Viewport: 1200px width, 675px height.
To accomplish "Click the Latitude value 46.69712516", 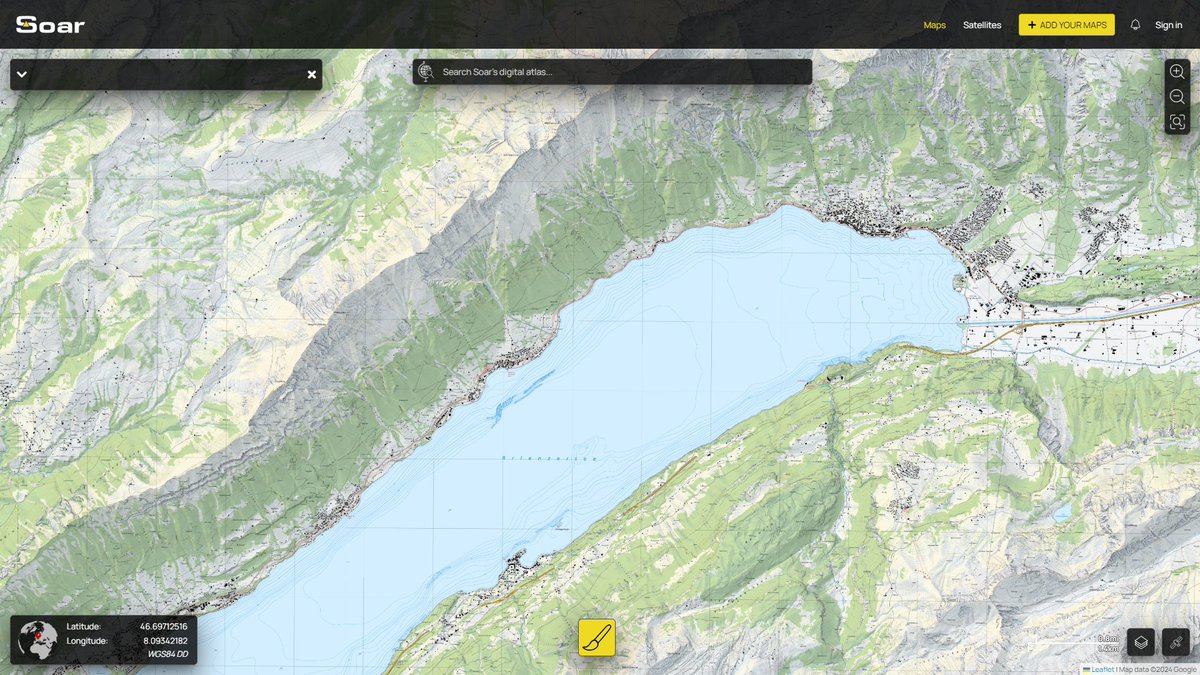I will [x=163, y=627].
